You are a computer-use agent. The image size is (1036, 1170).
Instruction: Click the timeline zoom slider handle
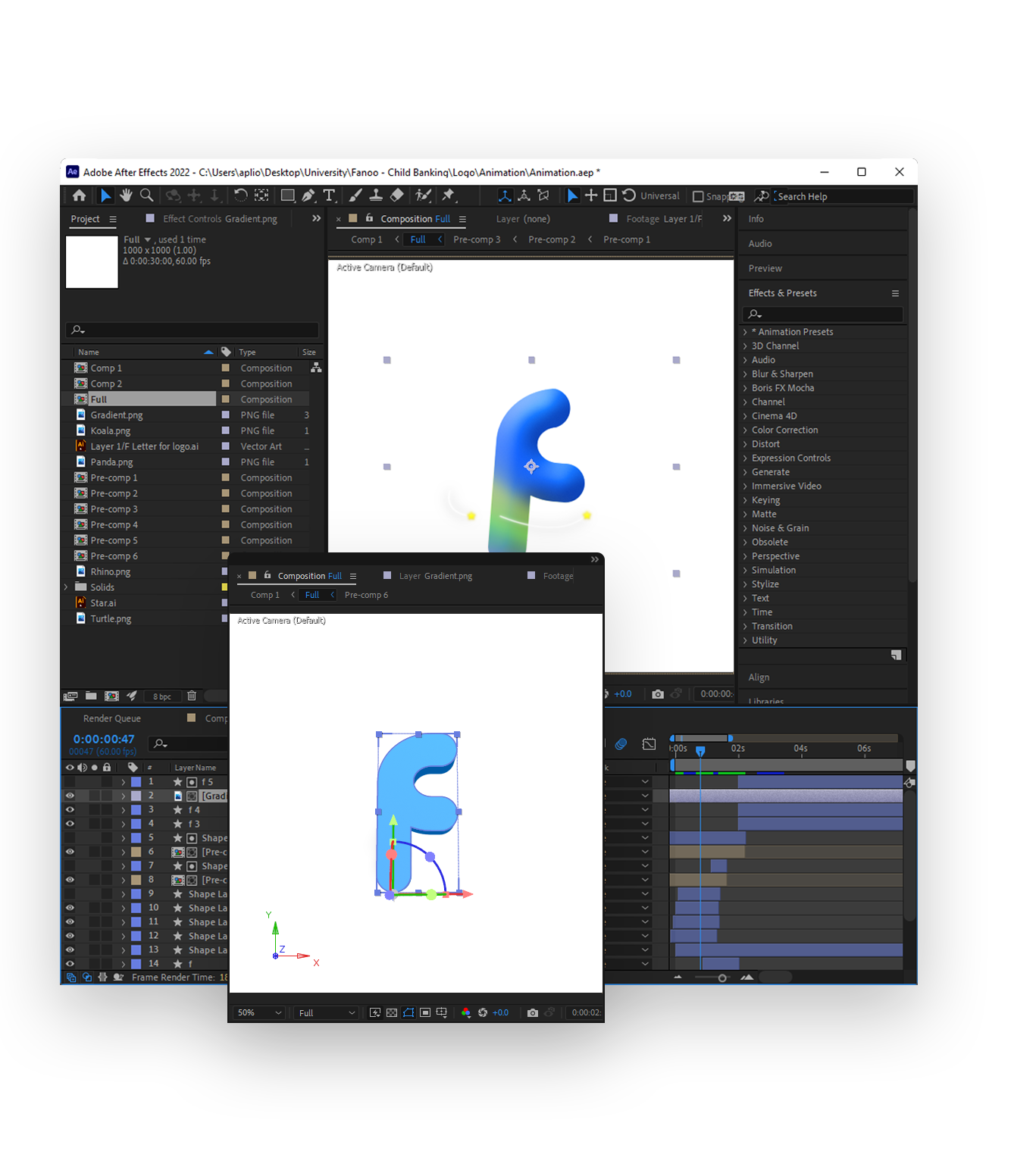(x=722, y=978)
